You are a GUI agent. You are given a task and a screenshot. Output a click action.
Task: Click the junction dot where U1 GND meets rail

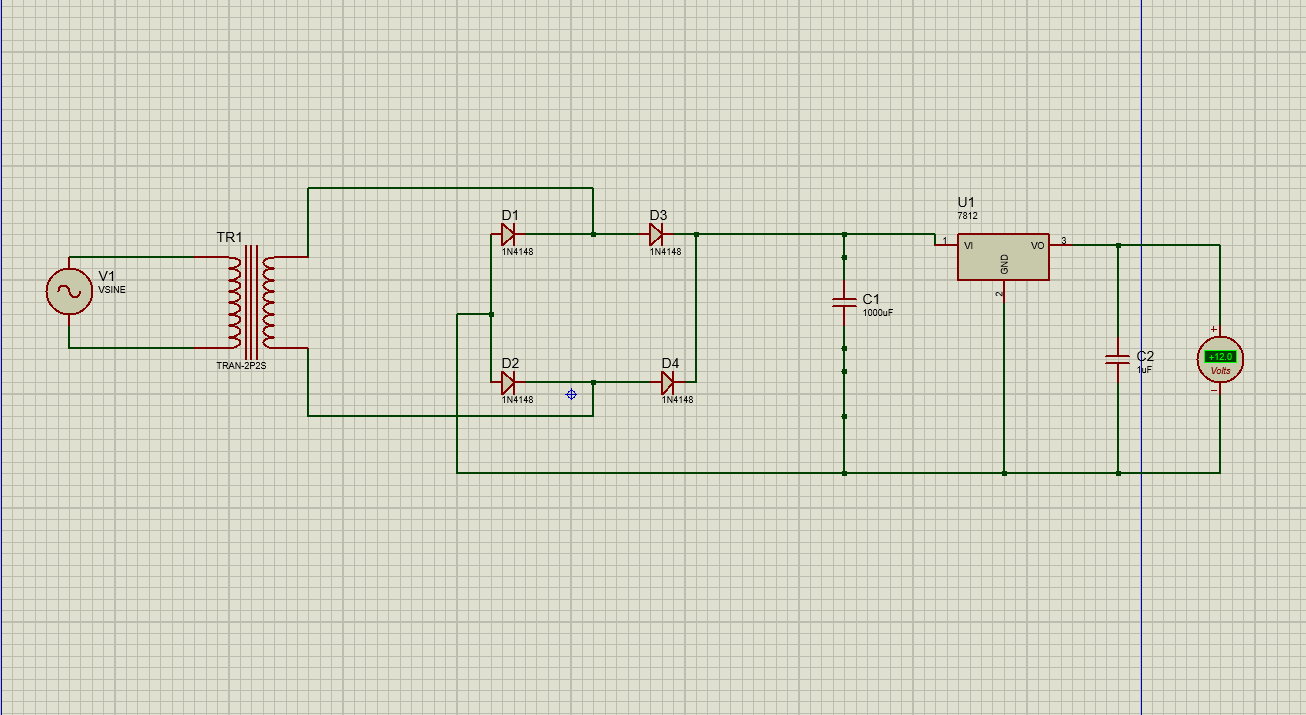pyautogui.click(x=1004, y=473)
